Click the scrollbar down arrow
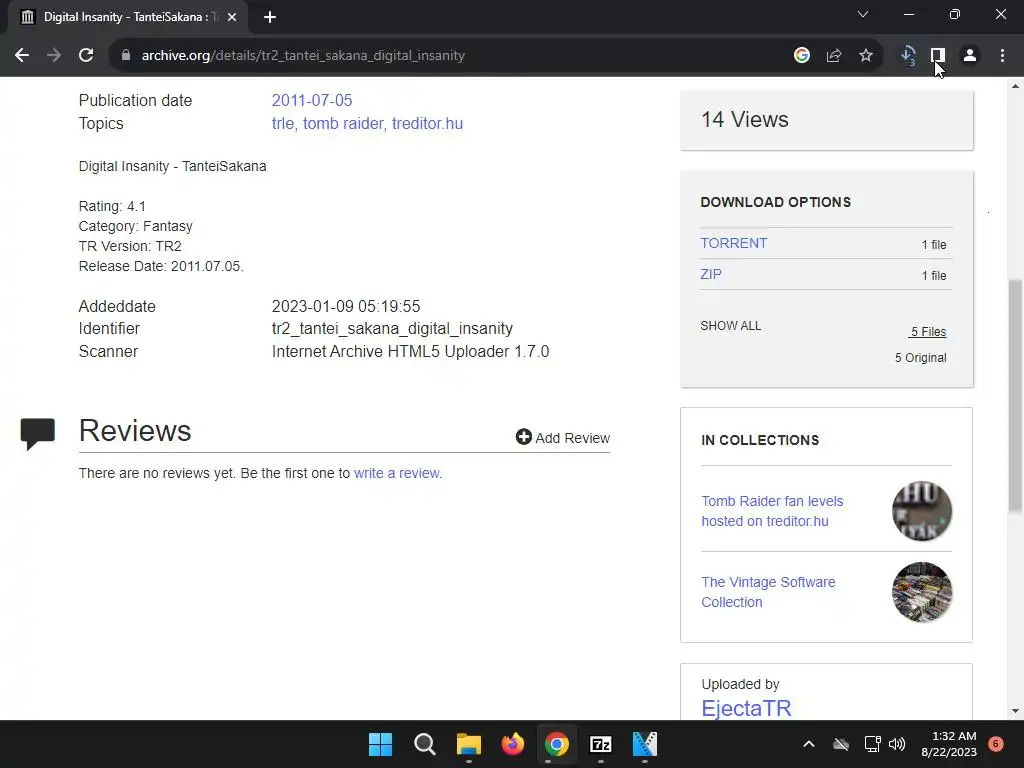 [1015, 711]
